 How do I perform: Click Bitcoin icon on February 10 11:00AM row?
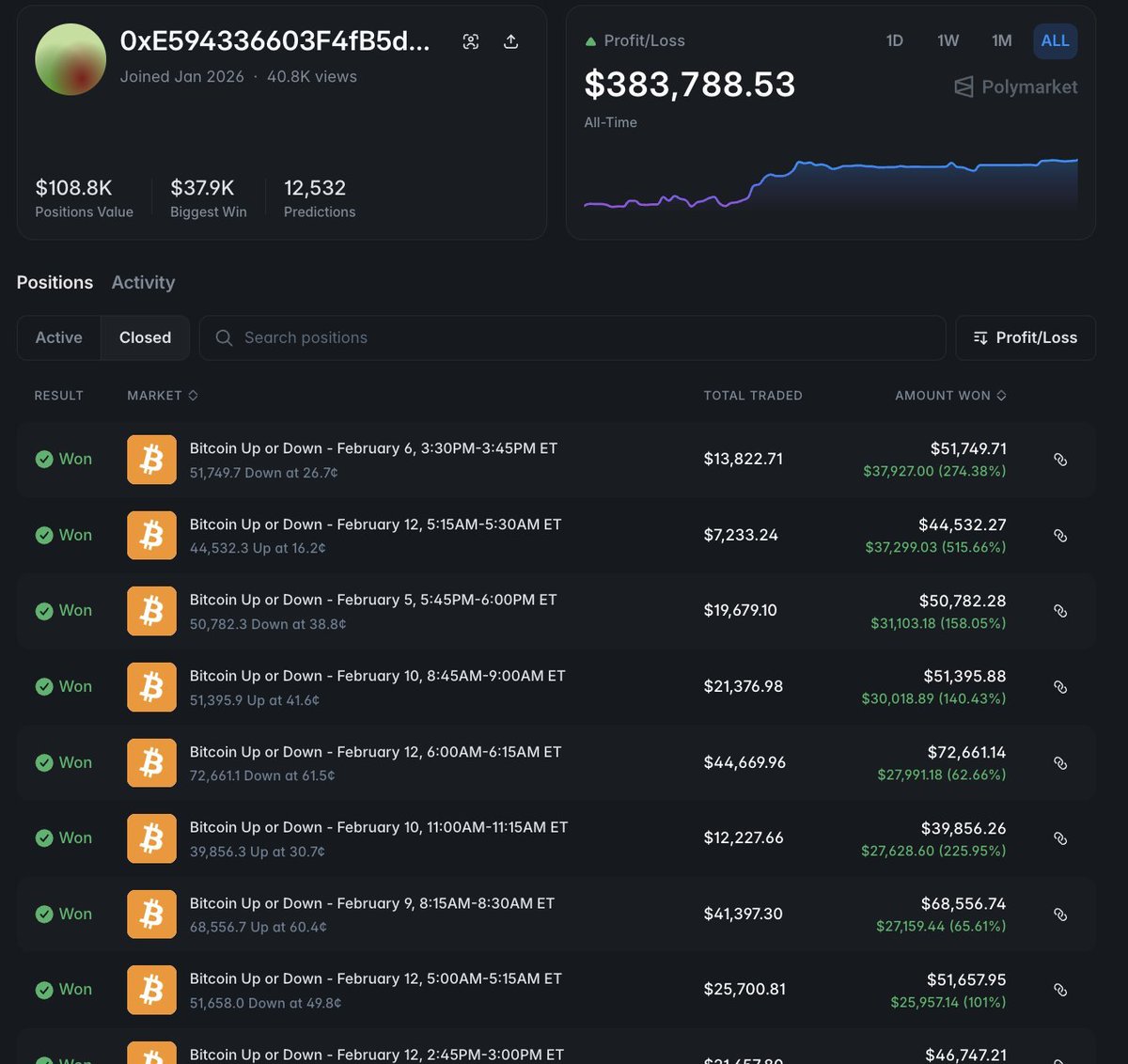click(151, 838)
